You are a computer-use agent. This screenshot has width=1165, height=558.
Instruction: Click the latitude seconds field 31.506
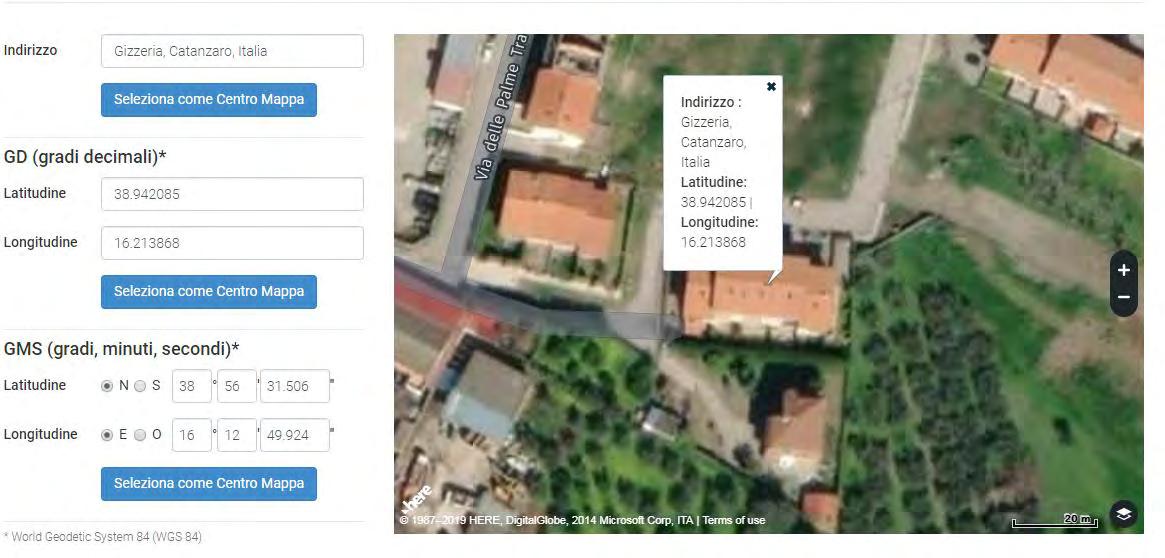(x=294, y=386)
